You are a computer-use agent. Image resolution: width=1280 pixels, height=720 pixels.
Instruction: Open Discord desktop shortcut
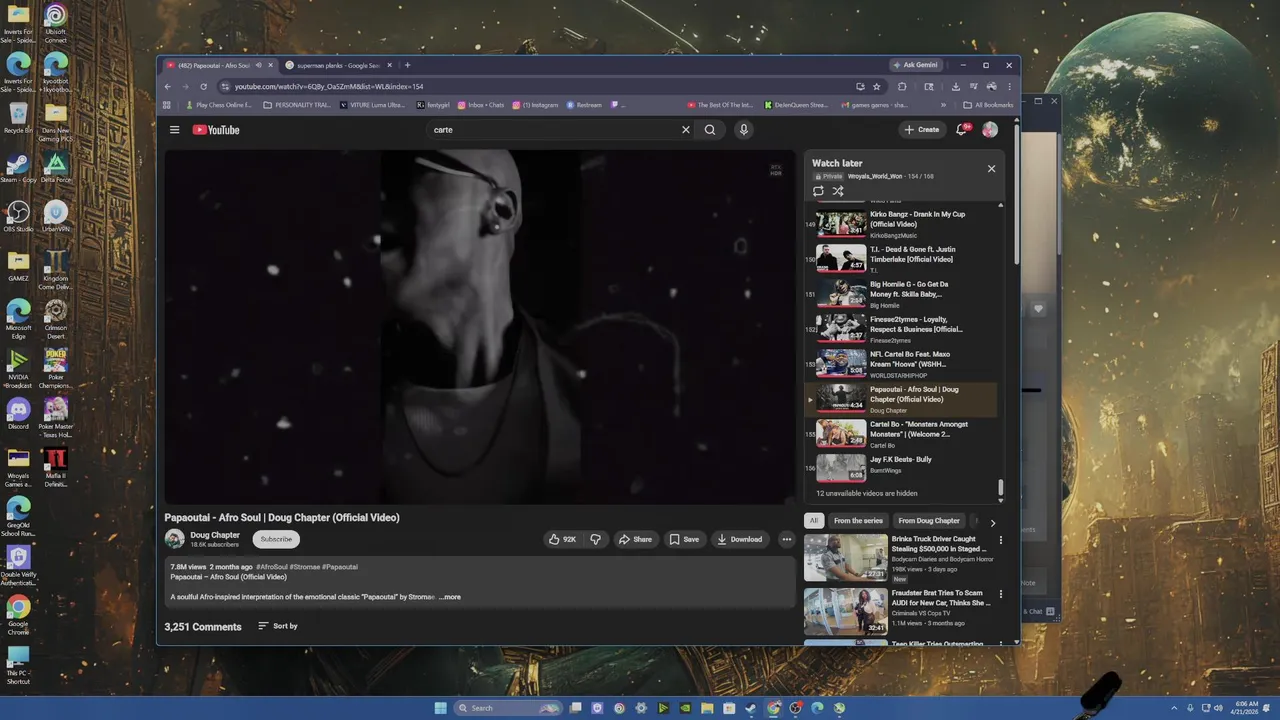[18, 413]
